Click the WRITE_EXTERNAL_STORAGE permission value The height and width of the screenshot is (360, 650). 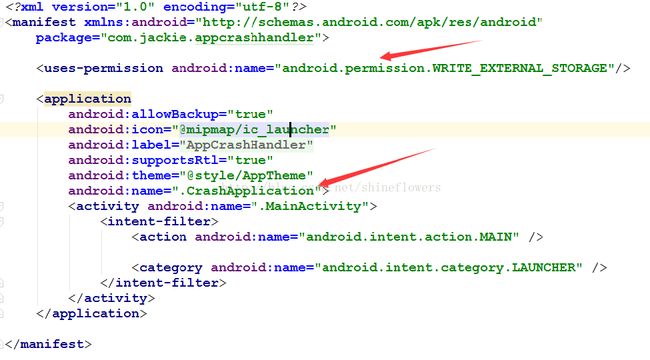click(444, 68)
